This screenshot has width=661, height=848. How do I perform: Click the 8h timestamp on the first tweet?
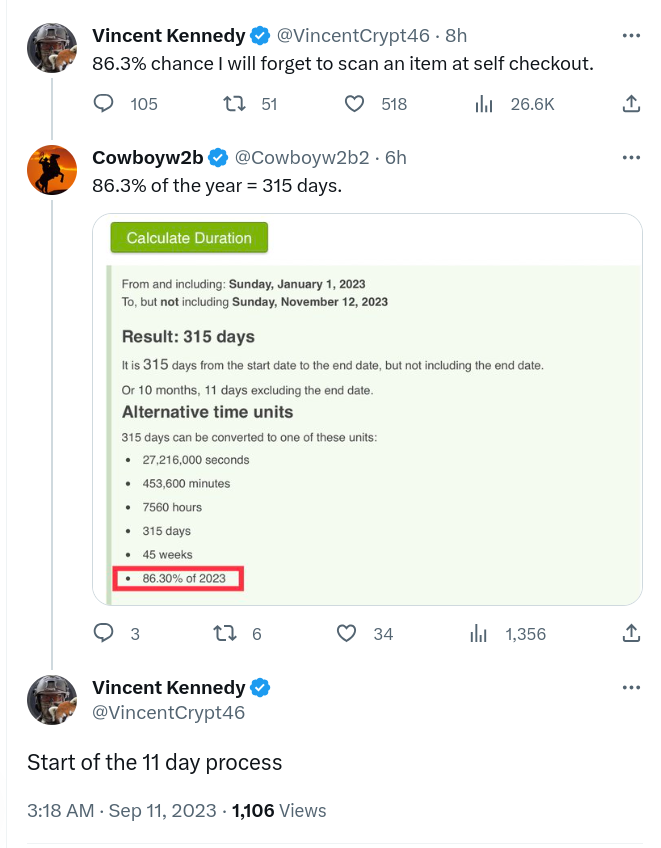pyautogui.click(x=456, y=36)
